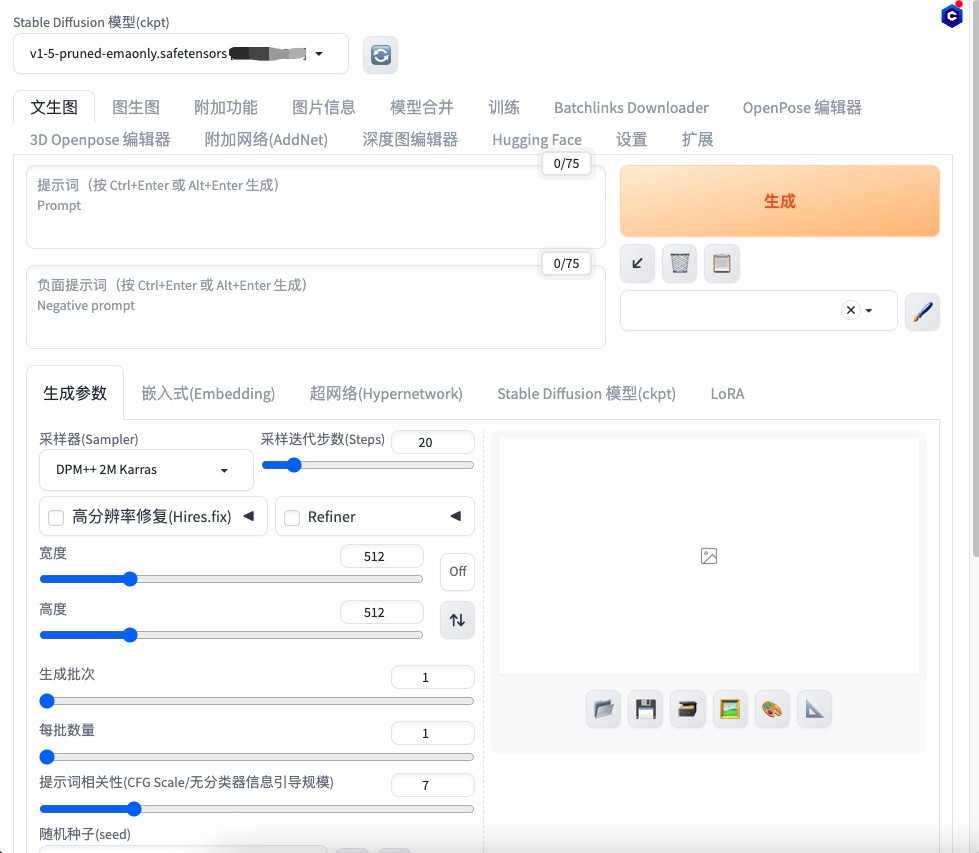
Task: Enable the Refiner checkbox
Action: (292, 517)
